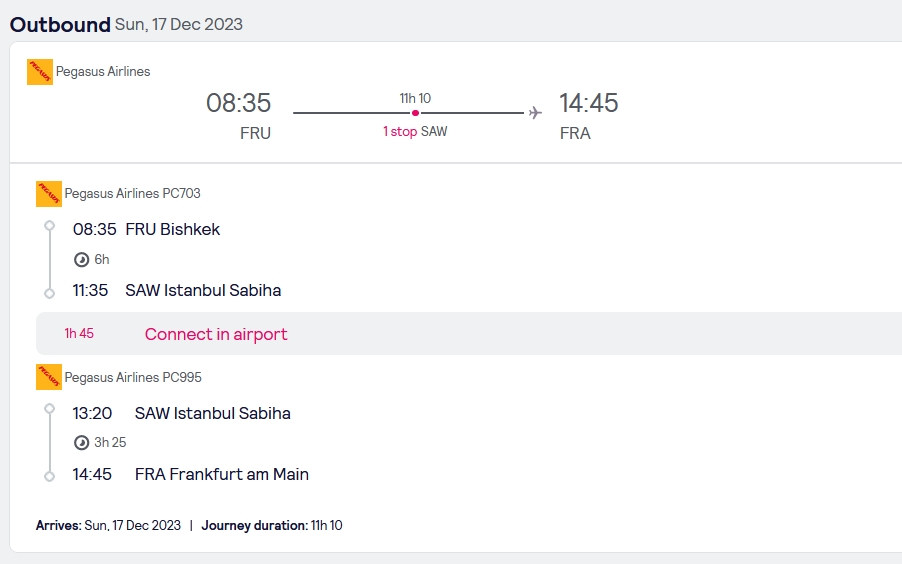Click the 6h duration clock icon
902x564 pixels.
pos(82,260)
